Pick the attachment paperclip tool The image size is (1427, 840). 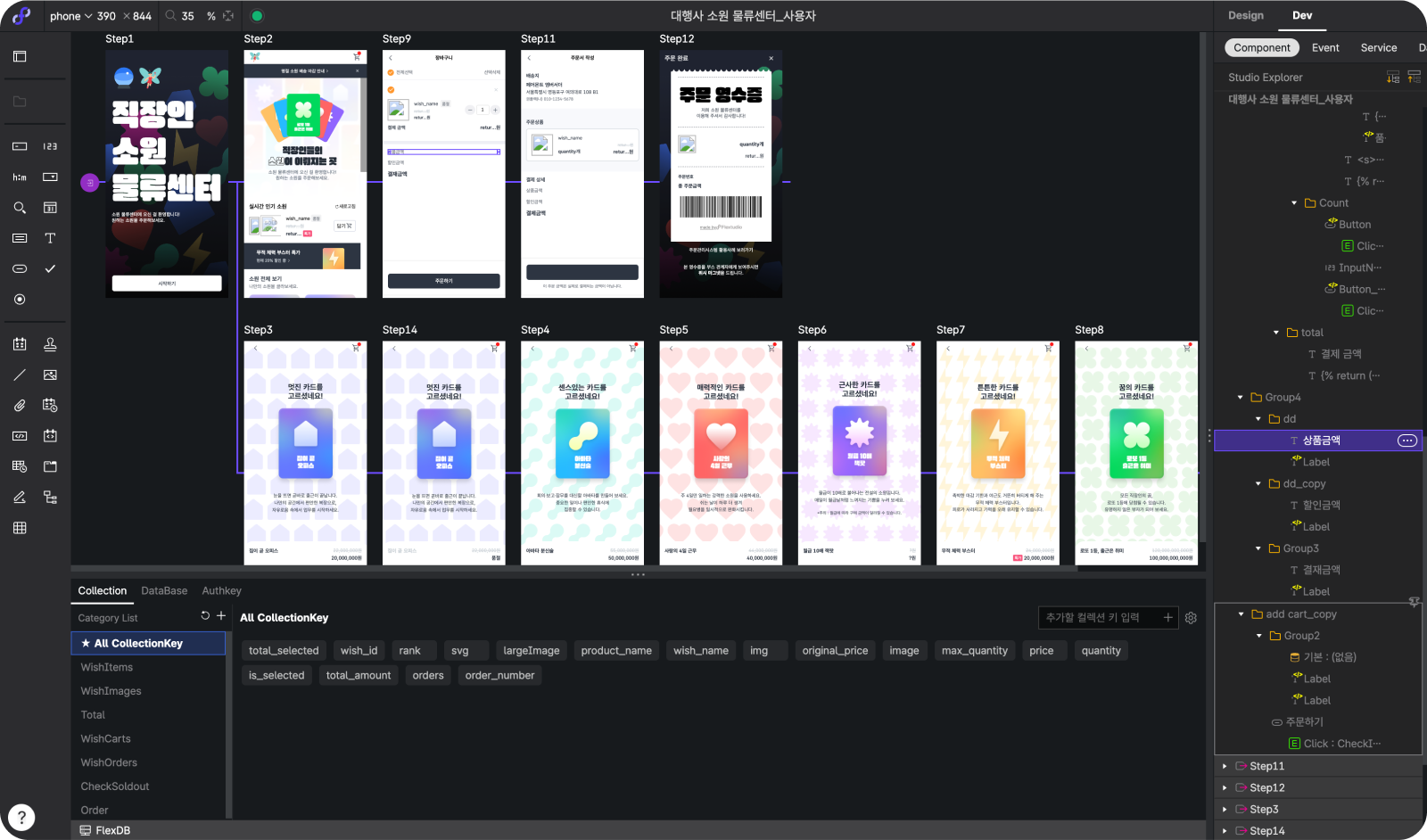pyautogui.click(x=20, y=406)
